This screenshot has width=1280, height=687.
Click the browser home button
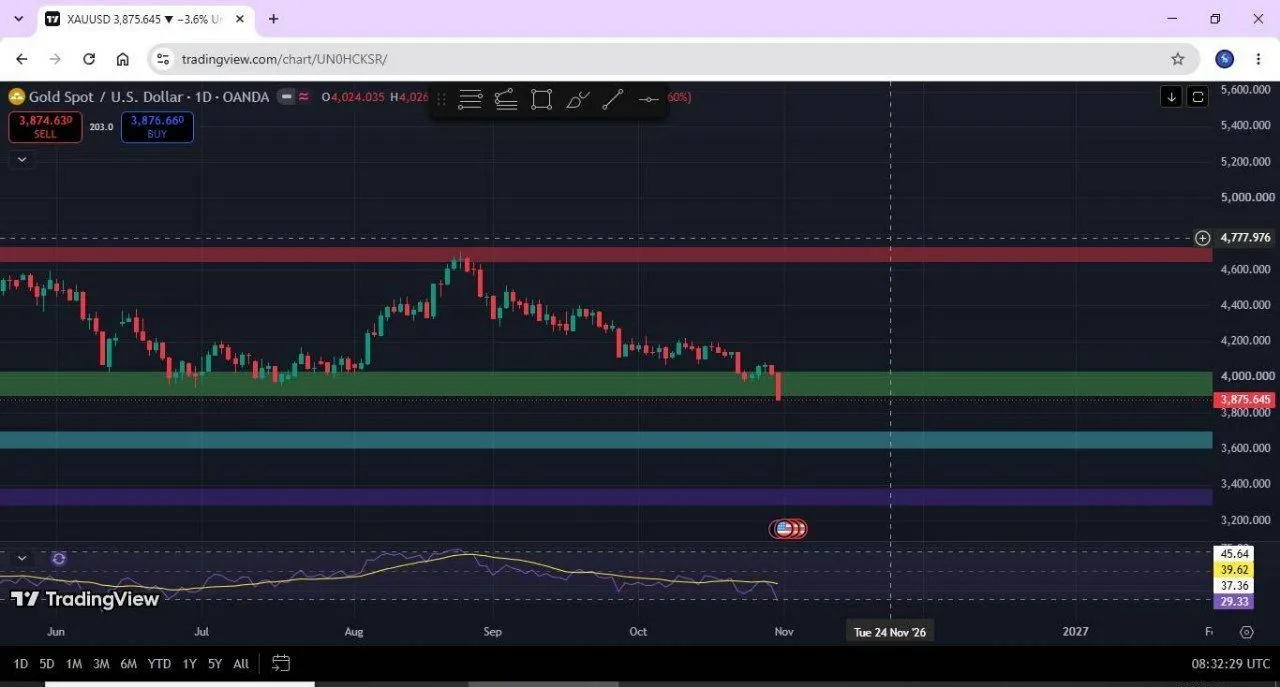[122, 59]
